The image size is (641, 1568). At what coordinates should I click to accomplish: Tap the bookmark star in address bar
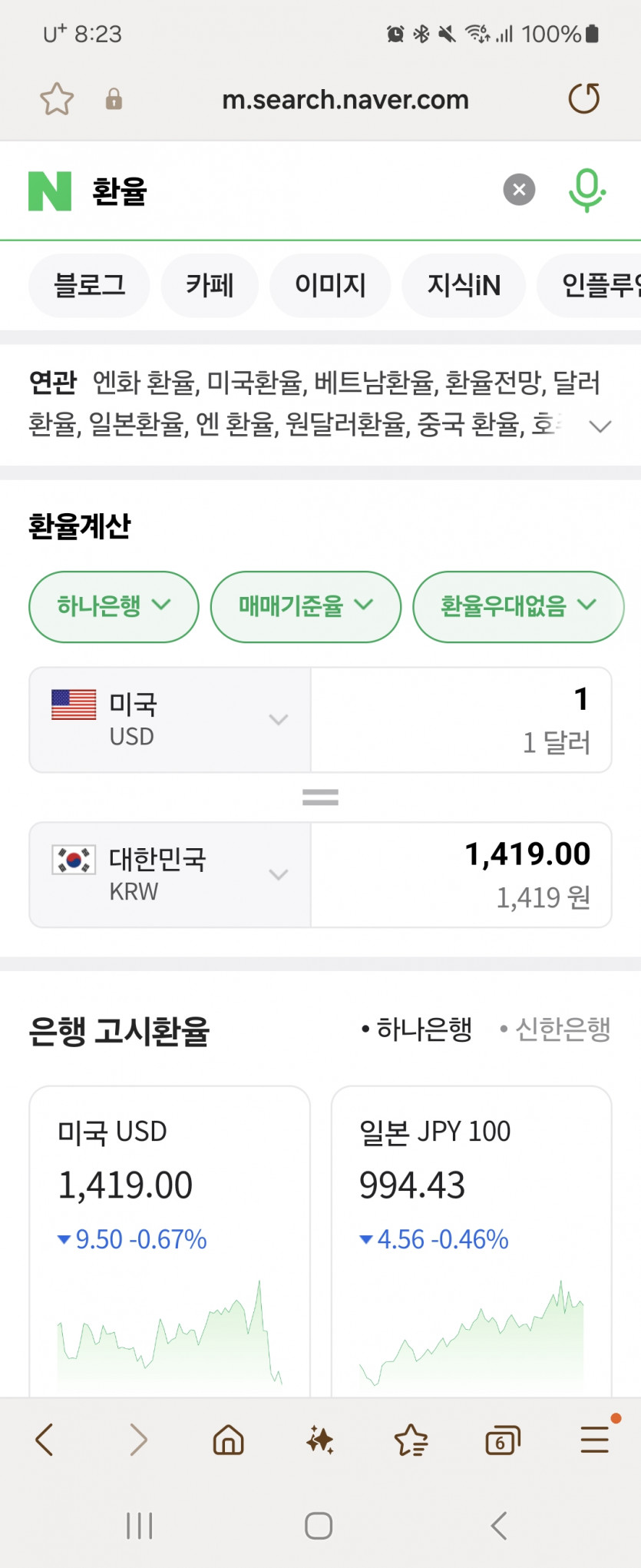57,99
